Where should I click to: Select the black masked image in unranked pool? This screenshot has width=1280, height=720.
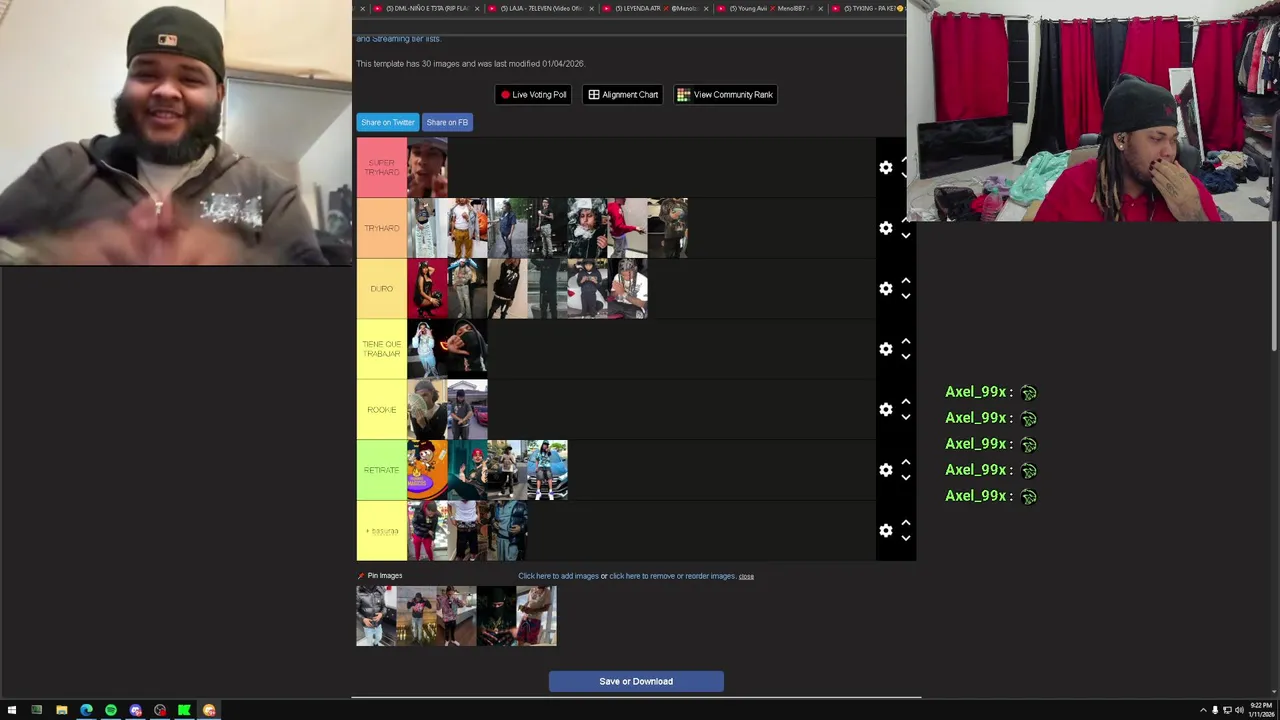(496, 616)
